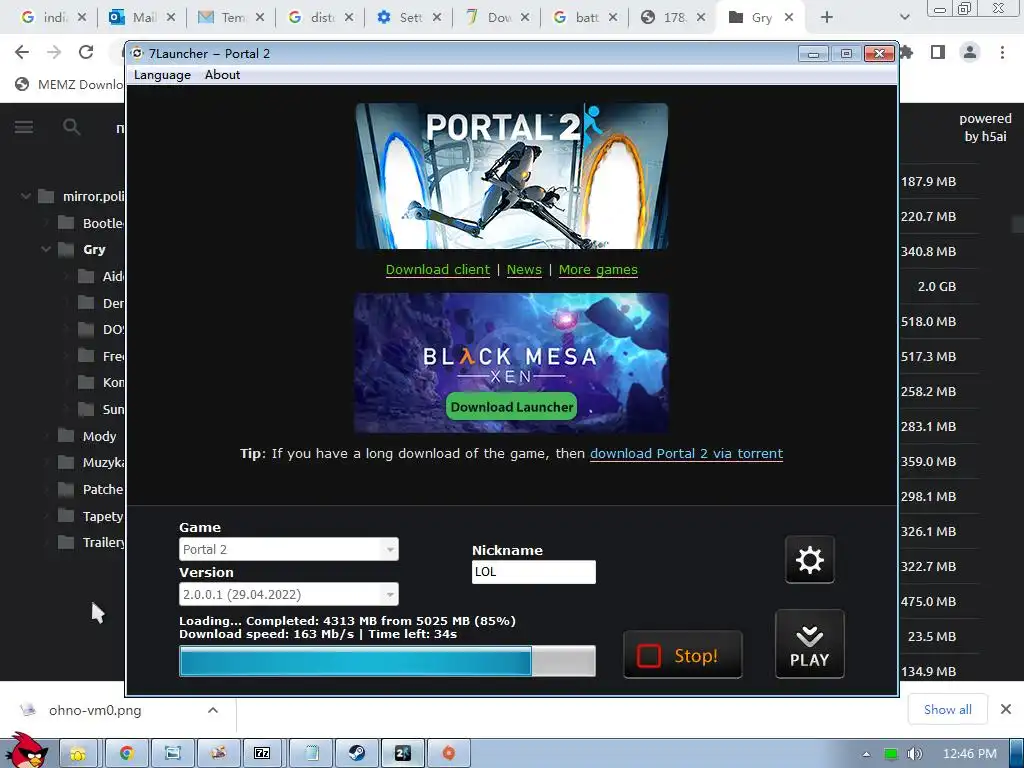This screenshot has width=1024, height=768.
Task: Follow the Download client link
Action: [438, 270]
